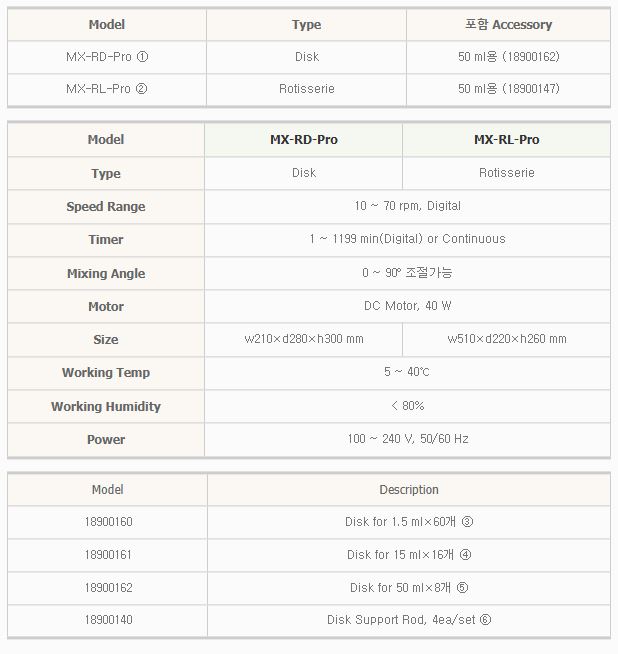Click the MX-RD-Pro model cell in top table
Screen dimensions: 618x654
(x=106, y=57)
